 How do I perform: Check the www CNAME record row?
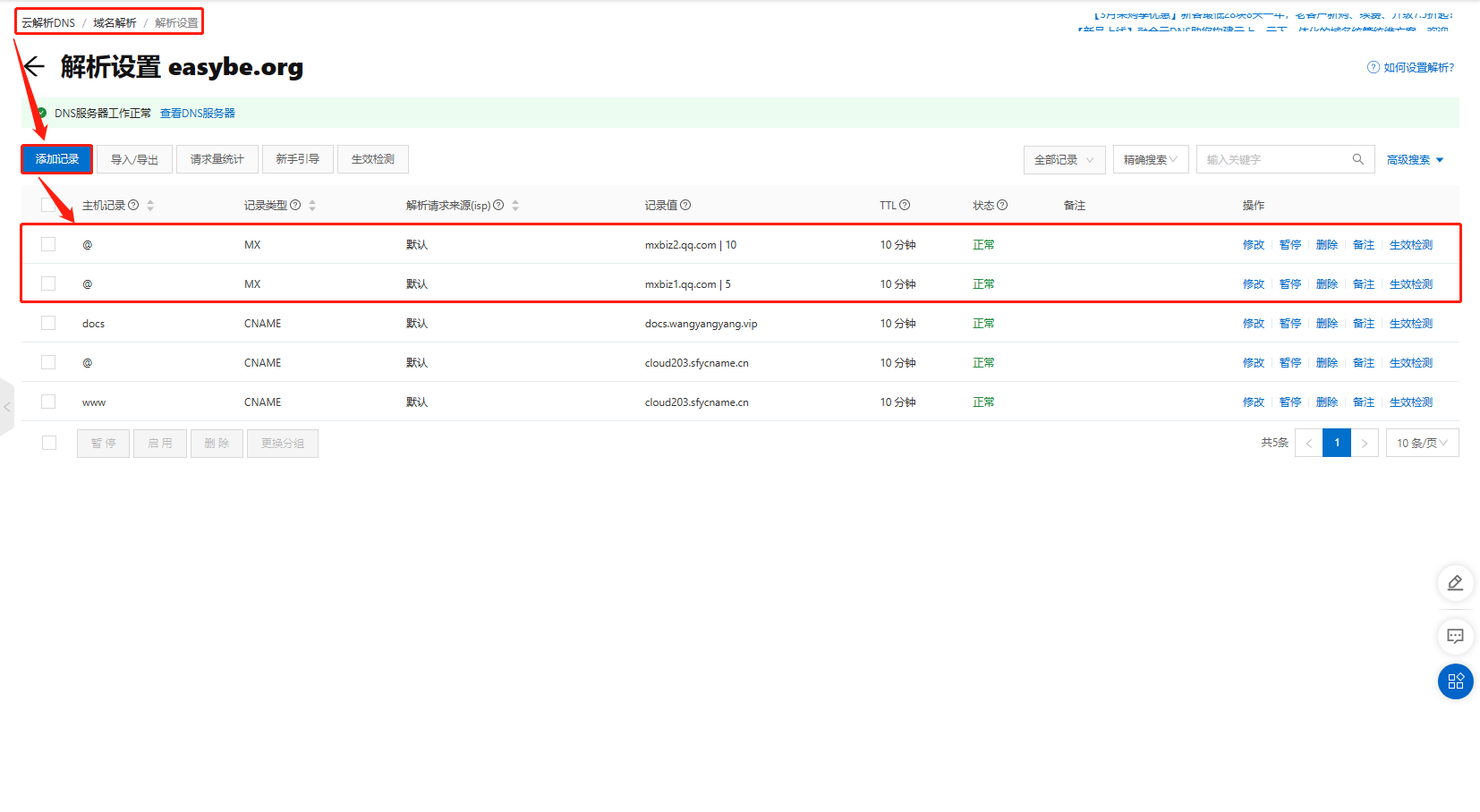48,402
